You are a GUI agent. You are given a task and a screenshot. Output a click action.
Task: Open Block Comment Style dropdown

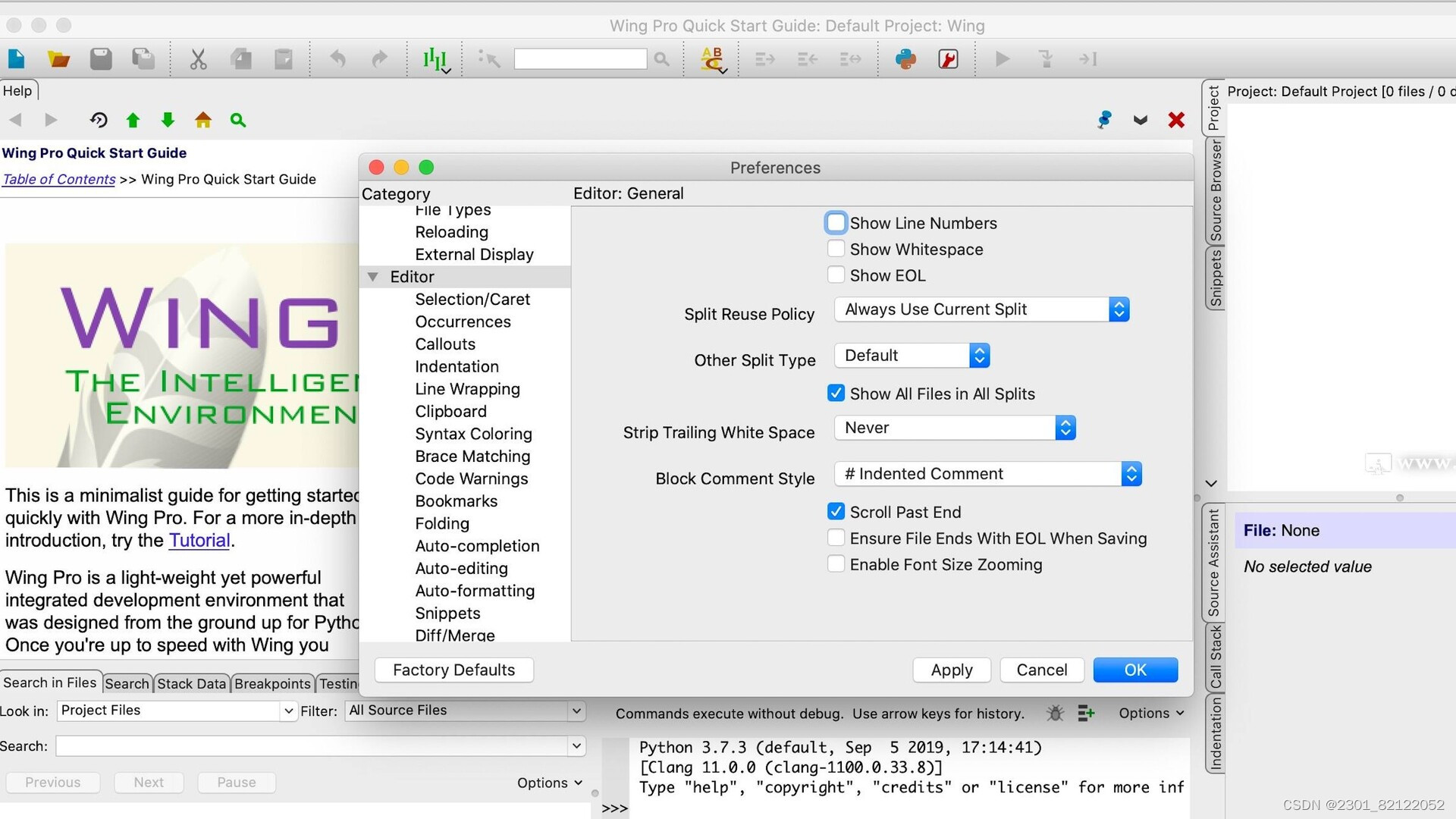988,474
